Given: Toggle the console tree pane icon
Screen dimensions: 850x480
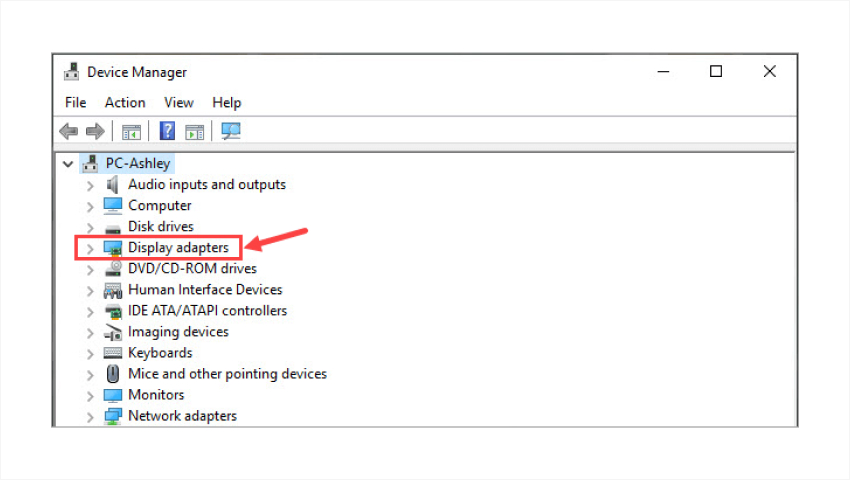Looking at the screenshot, I should pyautogui.click(x=131, y=132).
